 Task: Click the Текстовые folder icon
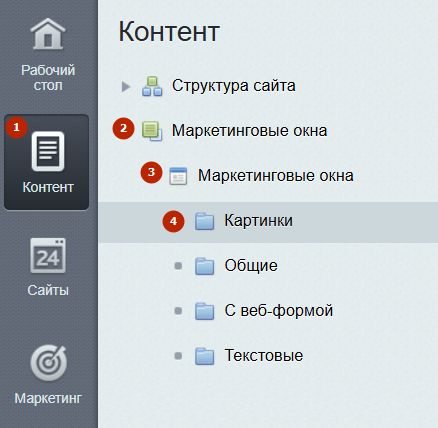tap(204, 356)
